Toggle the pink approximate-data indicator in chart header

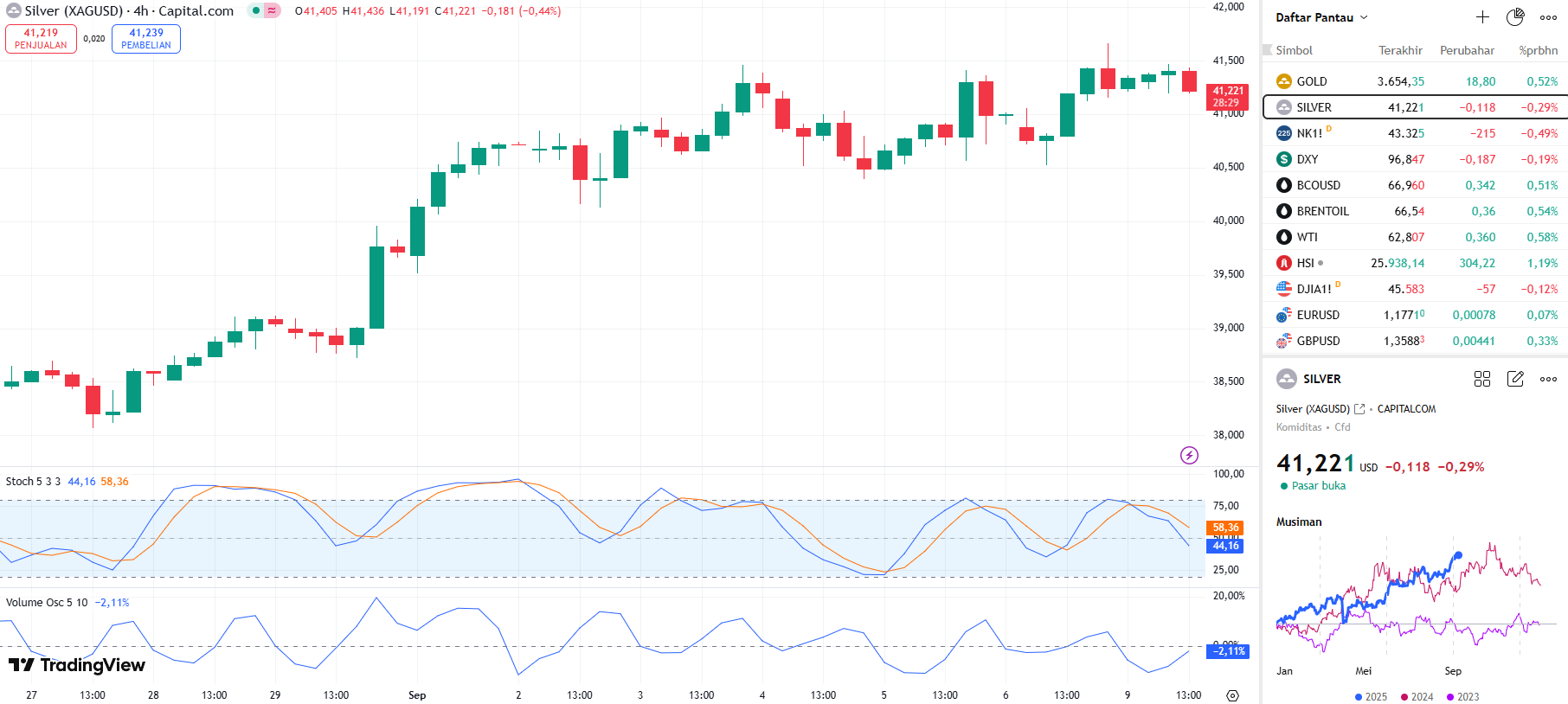272,11
